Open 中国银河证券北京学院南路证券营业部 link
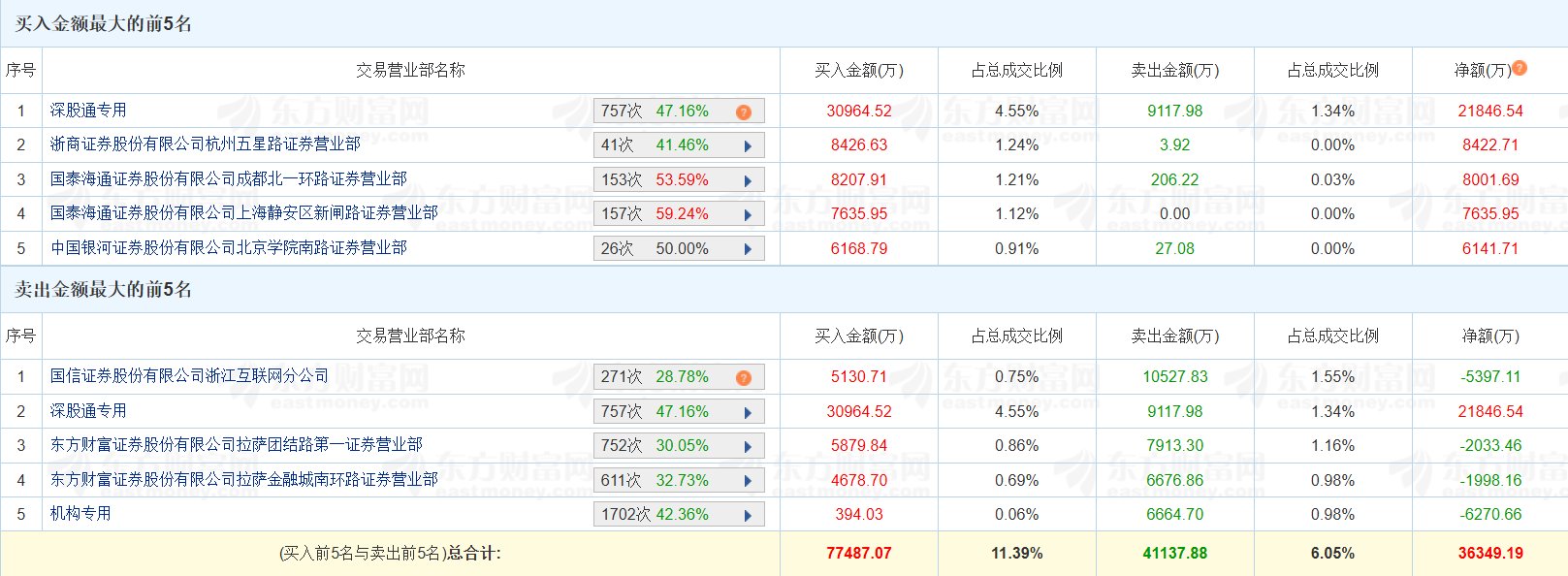The height and width of the screenshot is (576, 1568). [228, 248]
